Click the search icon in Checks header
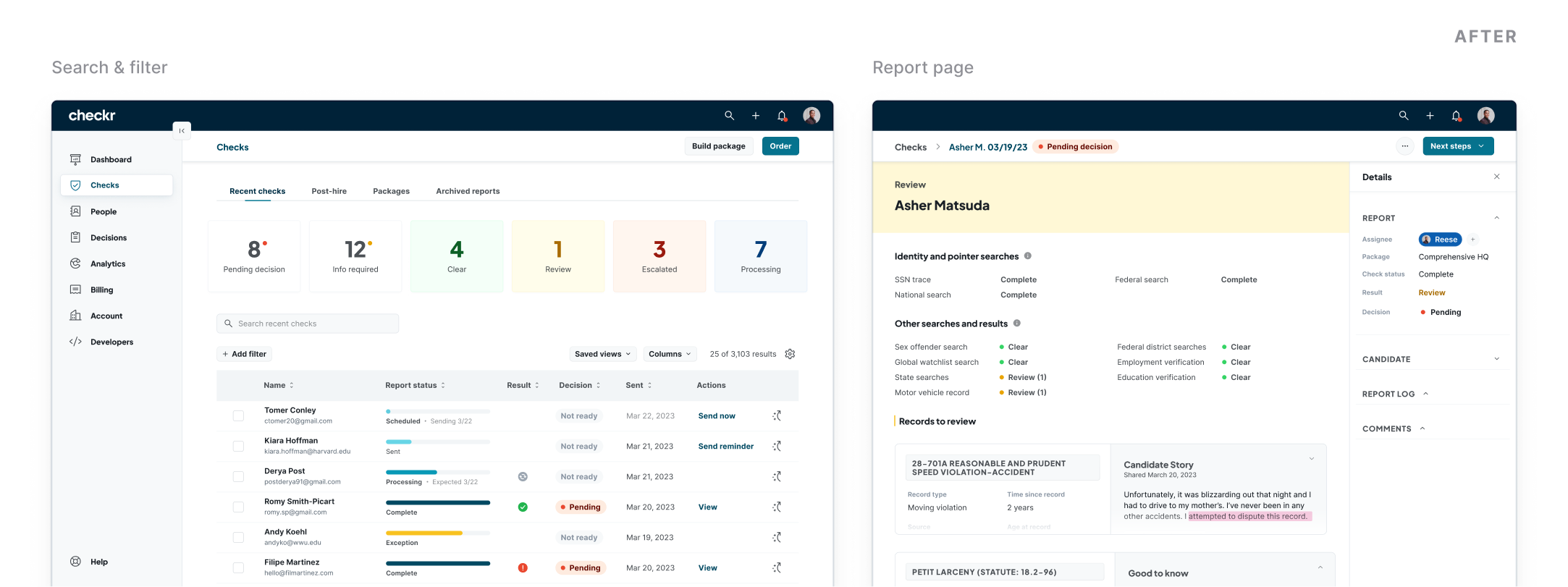 729,116
